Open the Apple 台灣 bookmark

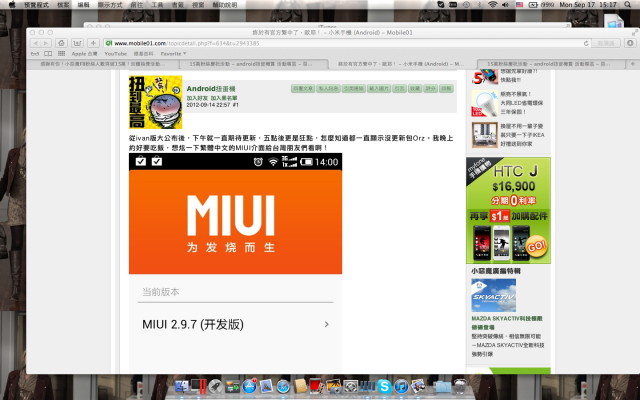[x=84, y=53]
